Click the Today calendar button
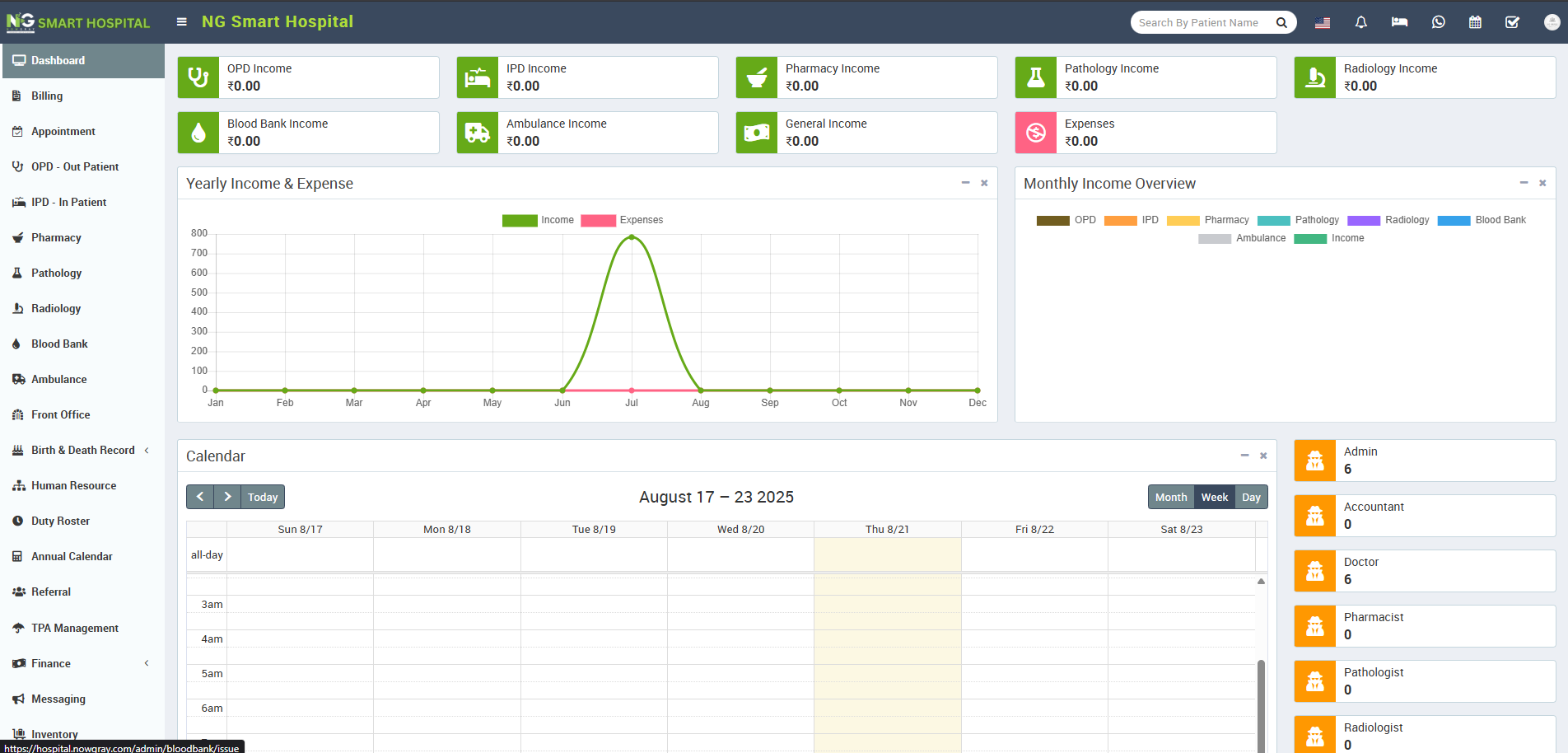This screenshot has height=753, width=1568. tap(263, 497)
